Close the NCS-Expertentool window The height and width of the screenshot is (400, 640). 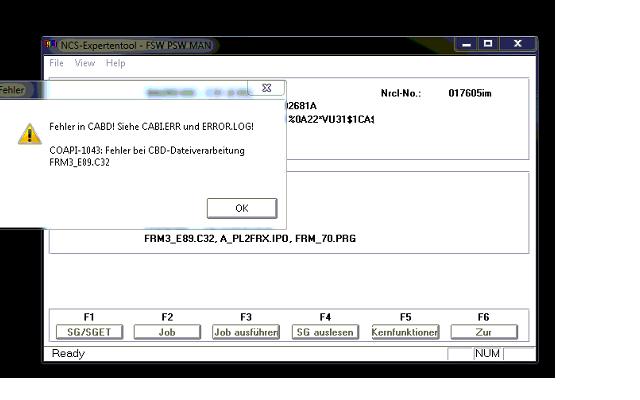pos(517,44)
